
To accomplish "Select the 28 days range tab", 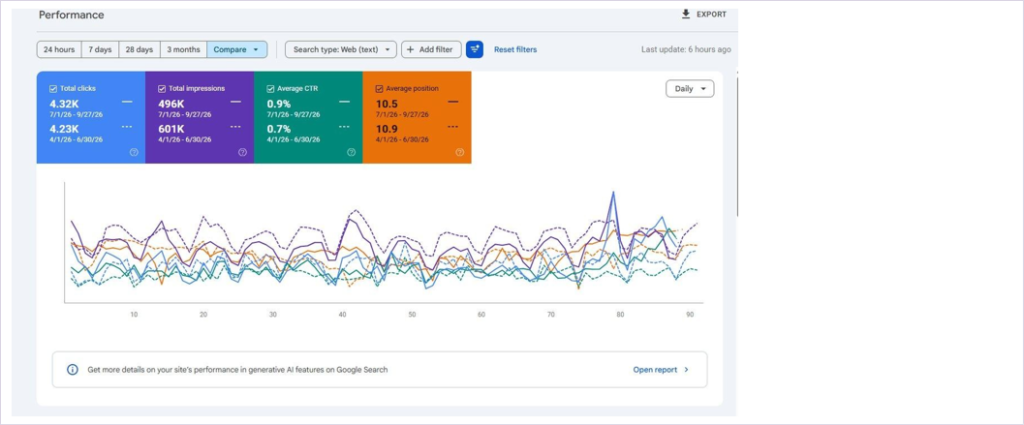I will (139, 49).
